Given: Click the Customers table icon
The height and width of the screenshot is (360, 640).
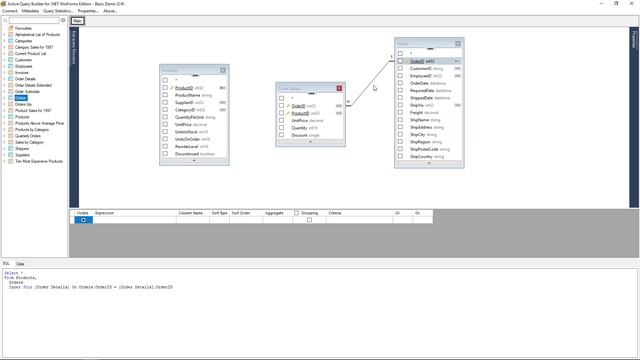Looking at the screenshot, I should click(11, 60).
